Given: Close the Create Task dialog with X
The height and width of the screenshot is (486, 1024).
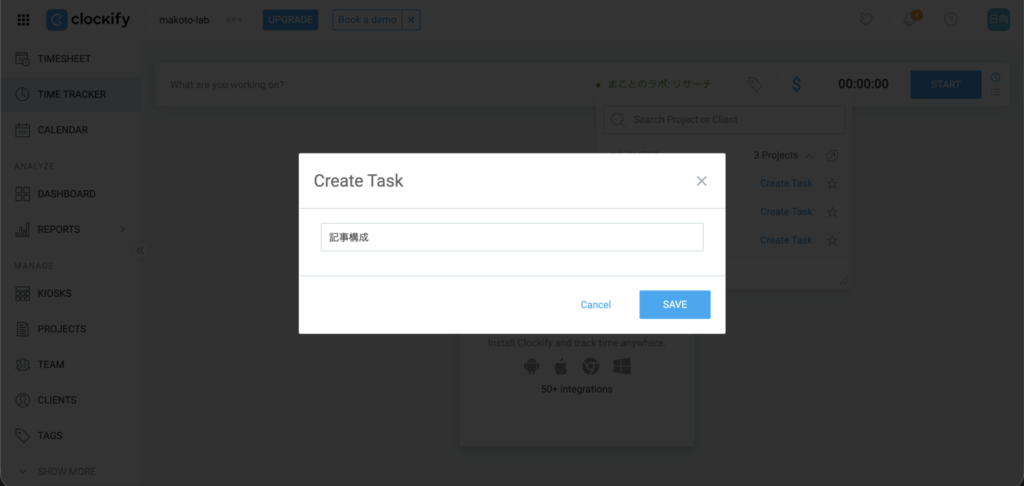Looking at the screenshot, I should coord(701,181).
